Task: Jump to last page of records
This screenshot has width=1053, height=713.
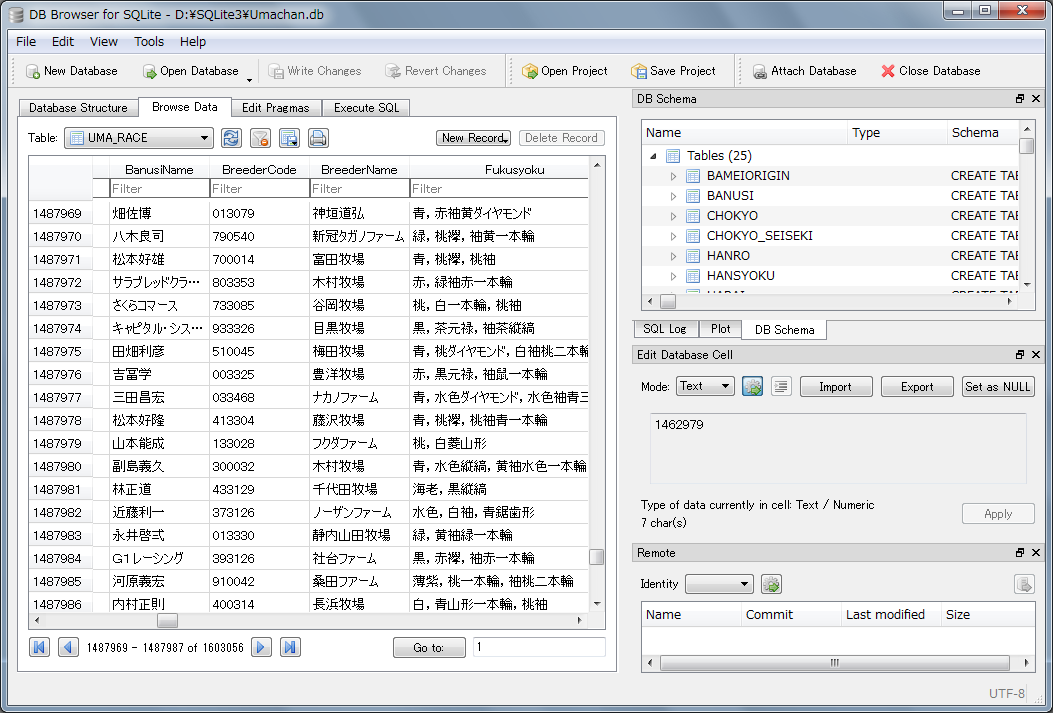Action: 290,647
